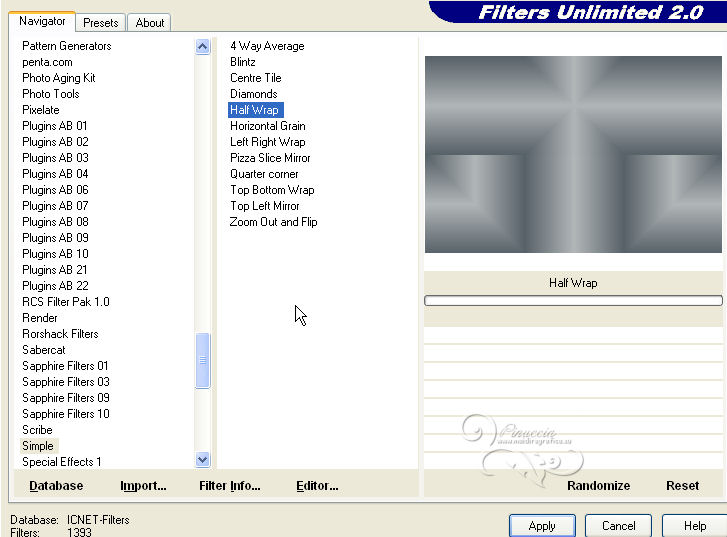Select Plugins AB 10 category

click(x=55, y=254)
